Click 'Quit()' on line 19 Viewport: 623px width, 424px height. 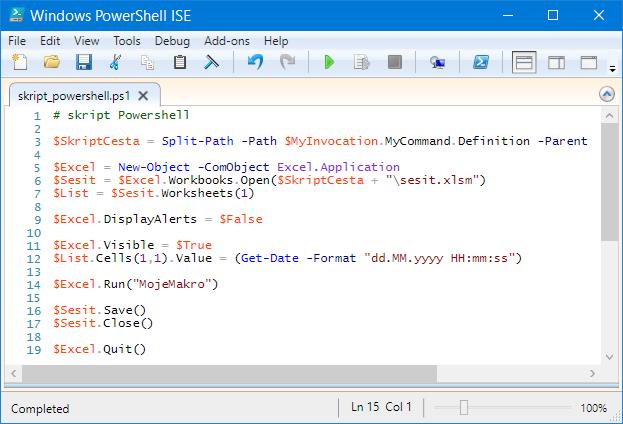coord(125,349)
